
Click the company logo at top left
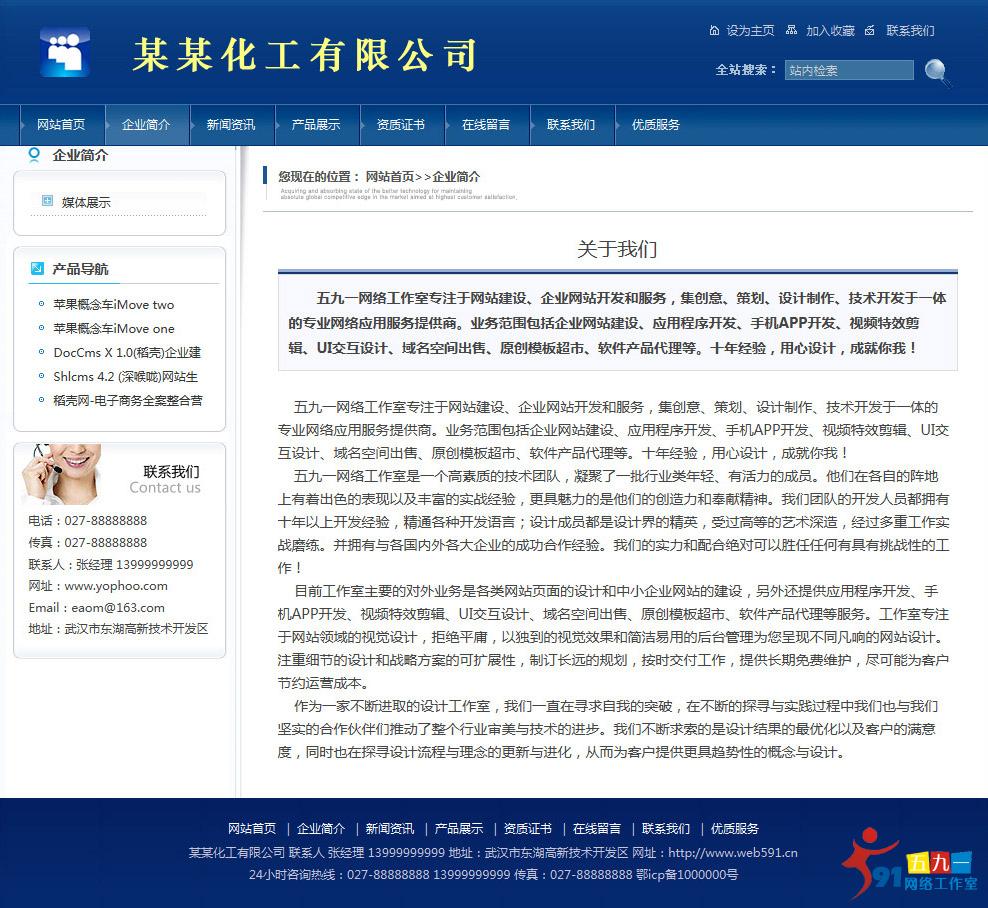pyautogui.click(x=63, y=49)
